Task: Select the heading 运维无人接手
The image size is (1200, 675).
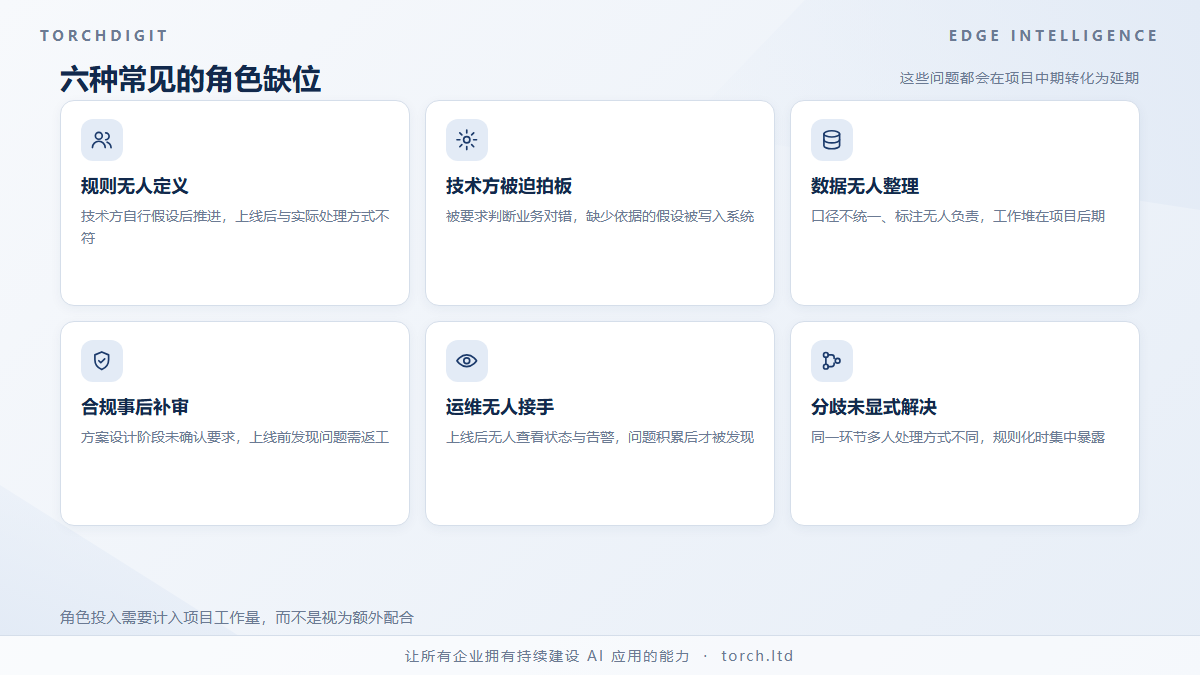Action: coord(500,408)
